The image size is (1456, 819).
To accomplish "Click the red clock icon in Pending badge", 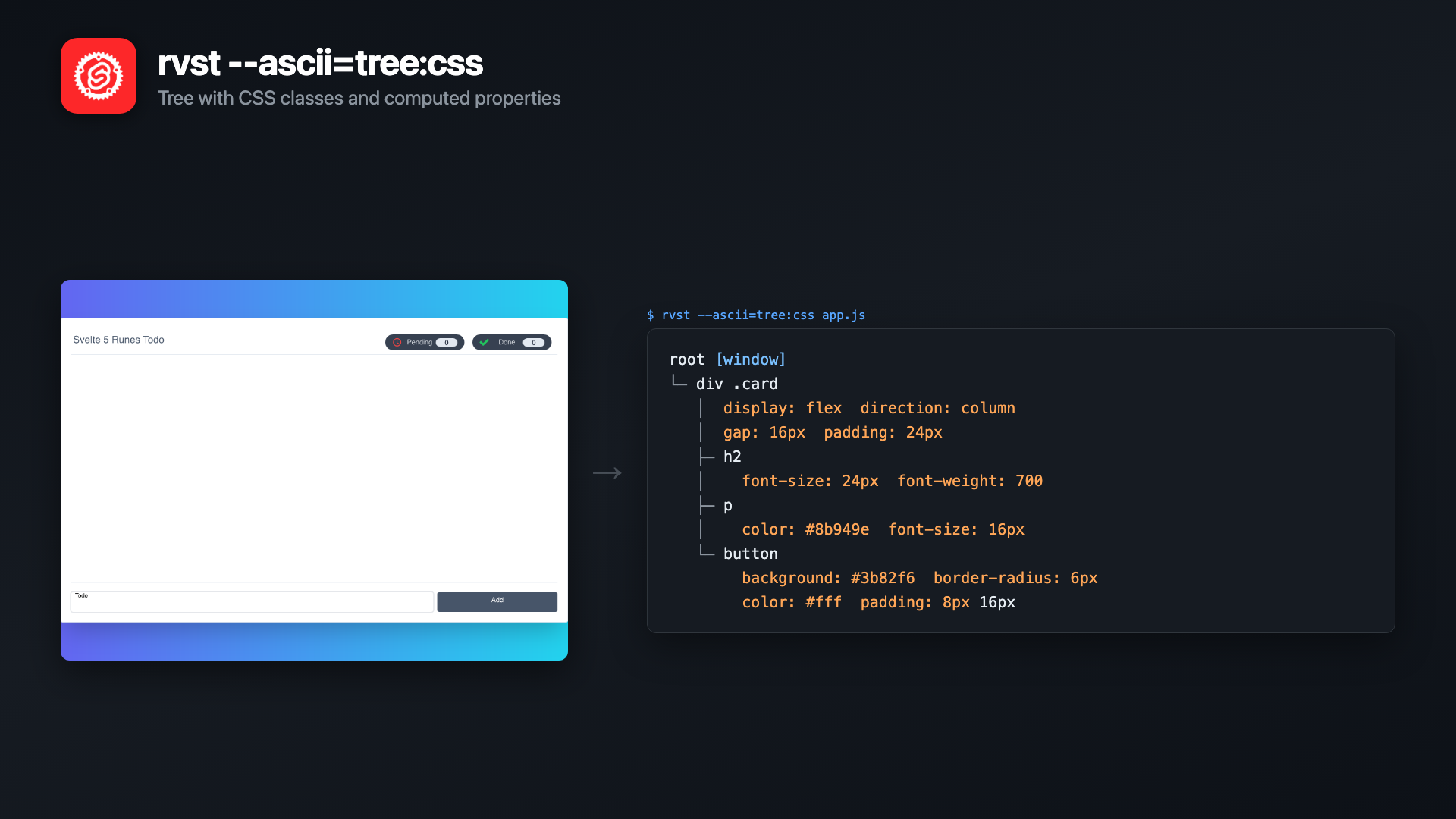I will point(397,343).
